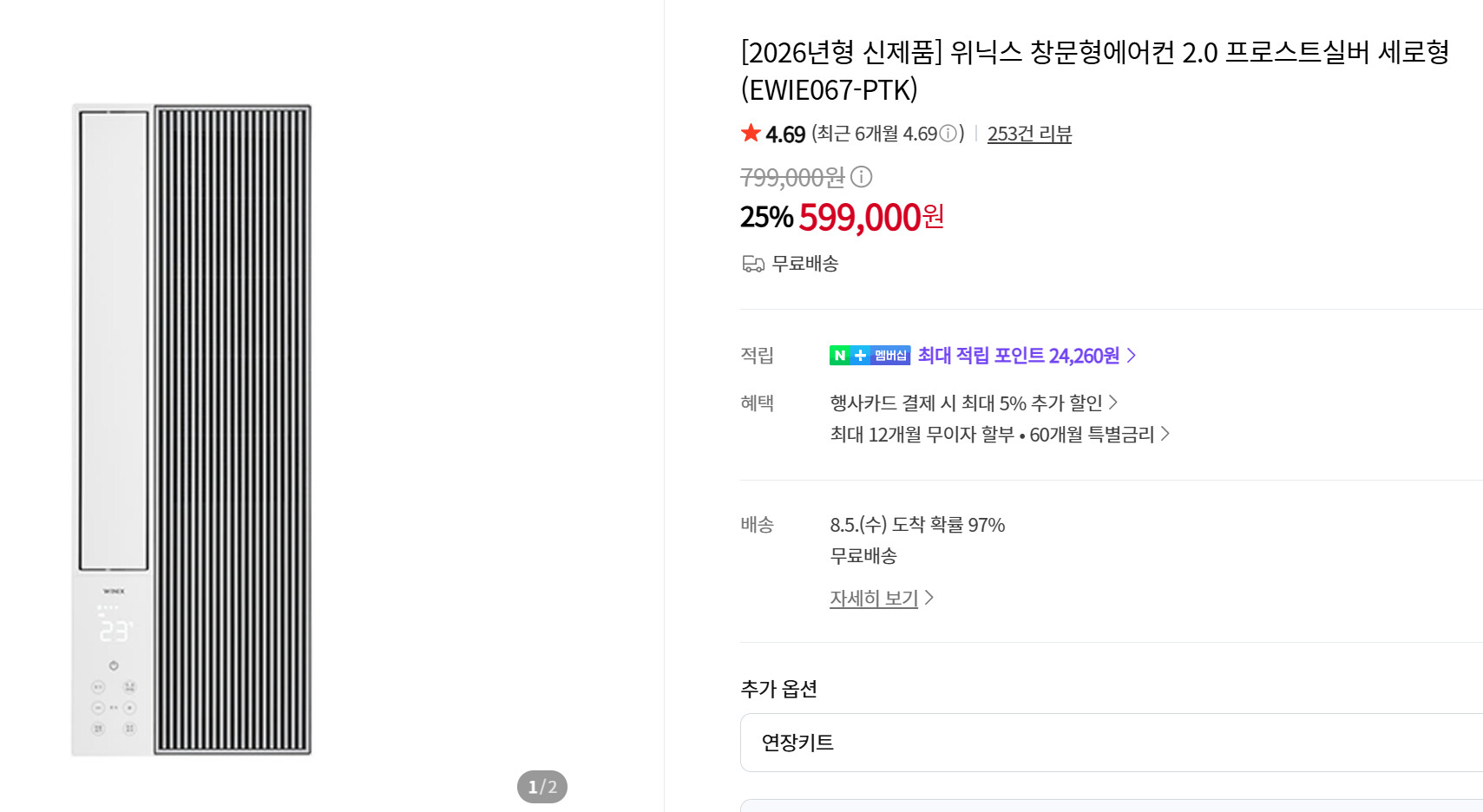Open the 연장키트 additional option dropdown
The width and height of the screenshot is (1483, 812).
[x=1111, y=743]
